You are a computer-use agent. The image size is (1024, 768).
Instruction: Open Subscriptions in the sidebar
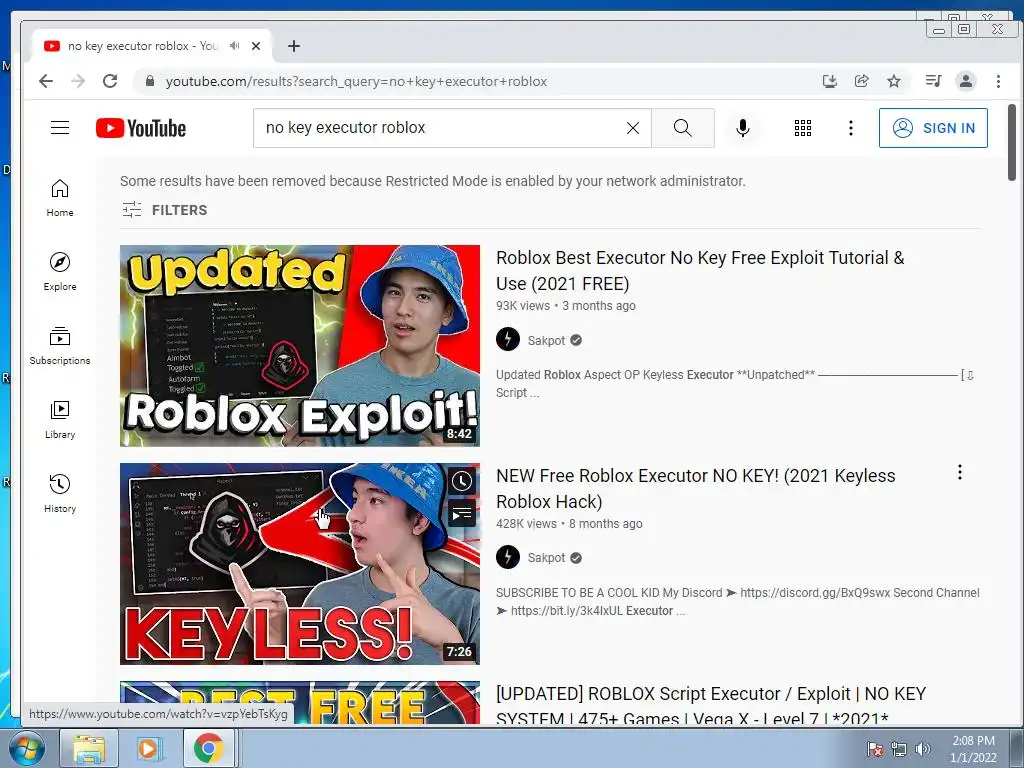coord(60,345)
